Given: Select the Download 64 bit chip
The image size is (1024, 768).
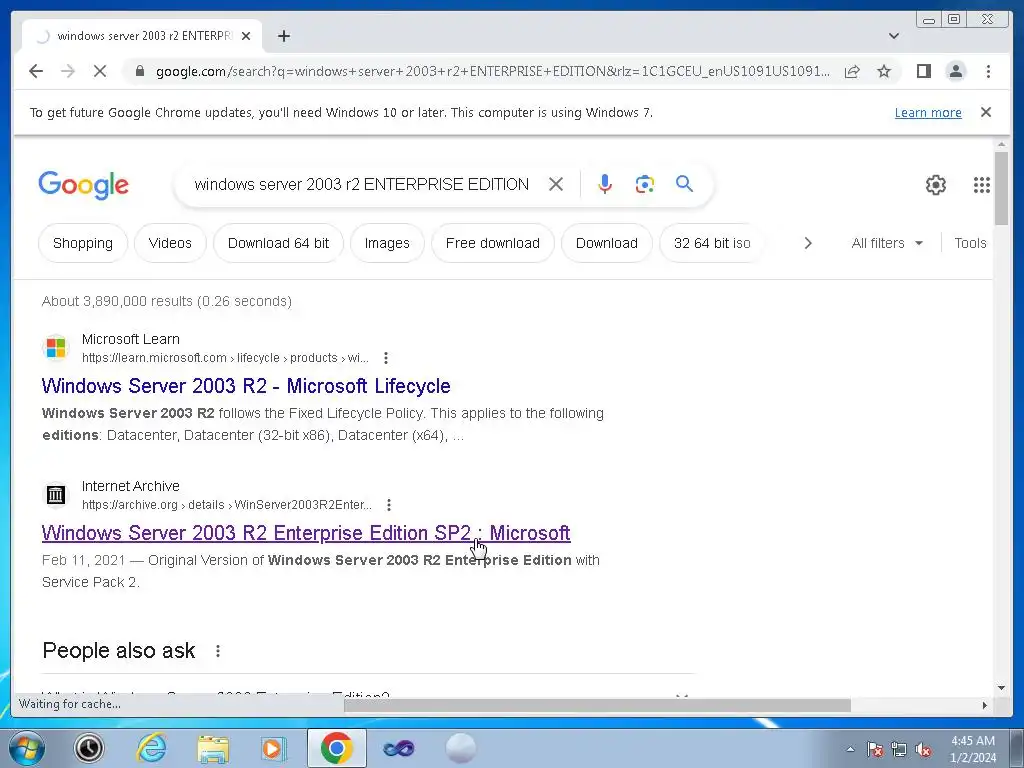Looking at the screenshot, I should [x=278, y=243].
